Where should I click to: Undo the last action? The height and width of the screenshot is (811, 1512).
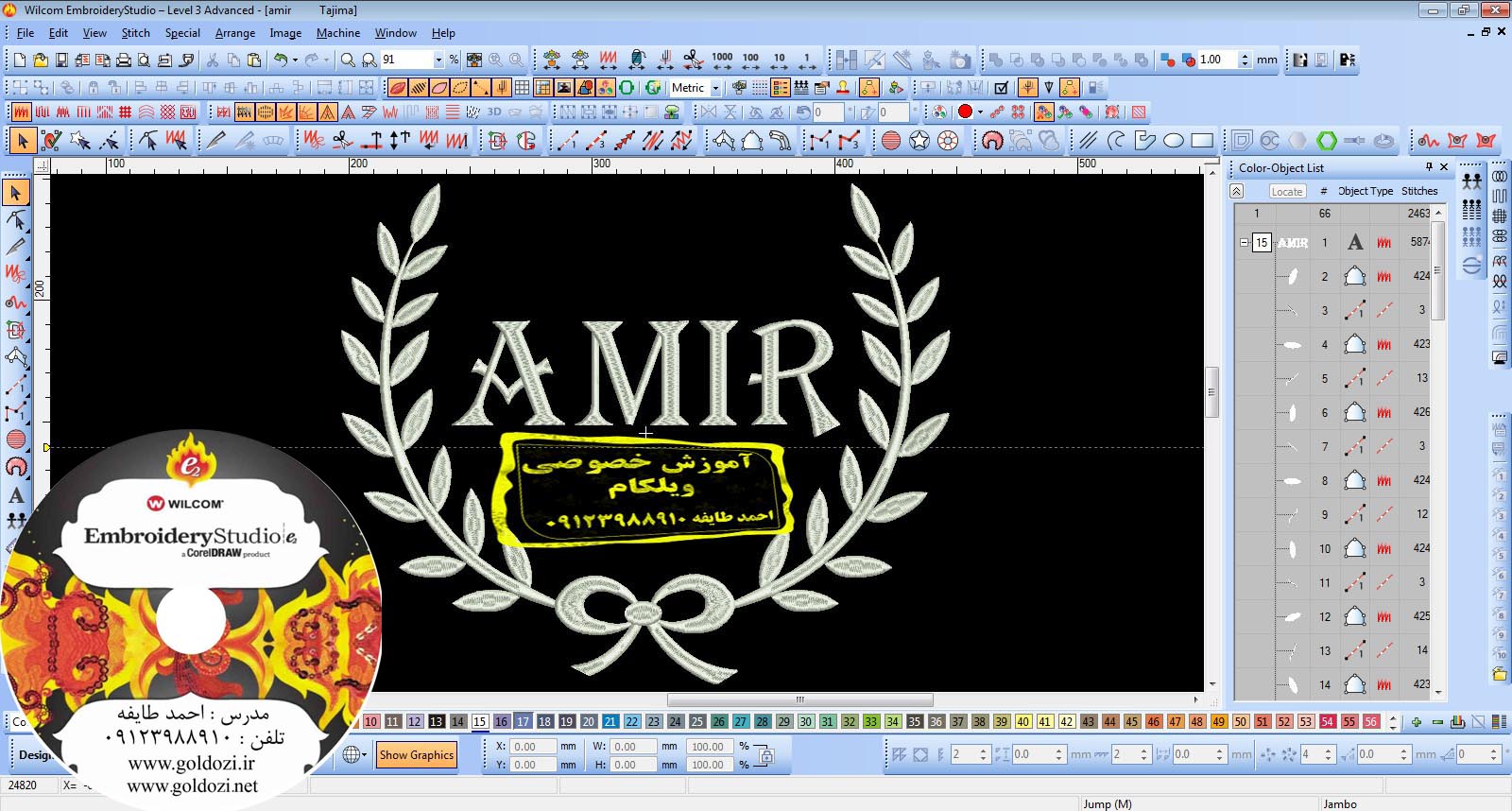click(x=280, y=60)
